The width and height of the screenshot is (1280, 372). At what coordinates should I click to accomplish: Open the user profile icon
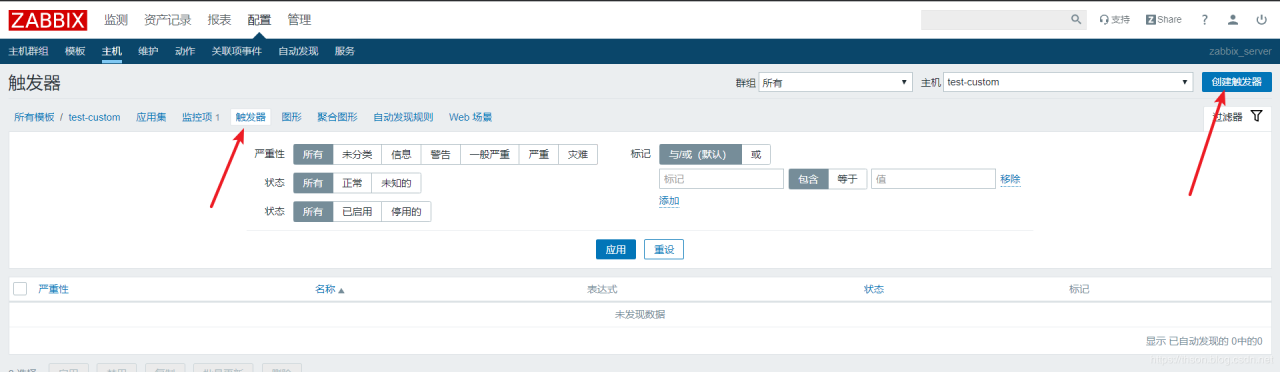point(1233,19)
